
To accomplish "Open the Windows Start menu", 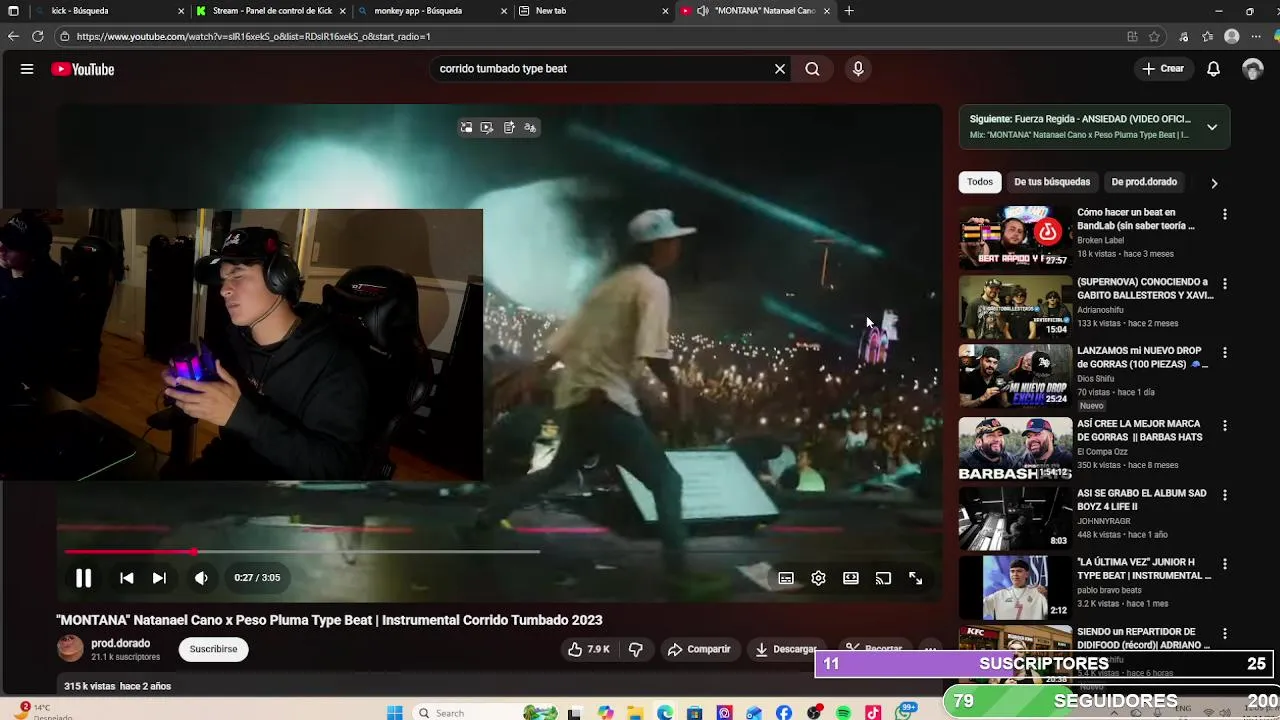I will pos(395,713).
